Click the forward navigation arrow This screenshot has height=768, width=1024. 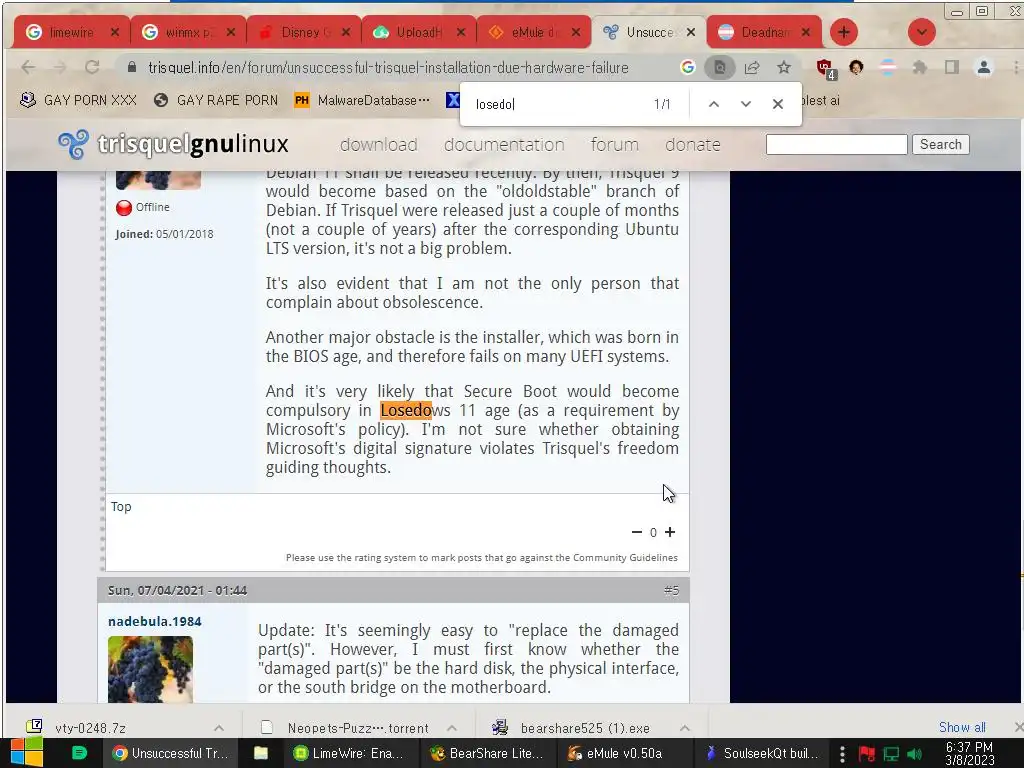click(60, 67)
